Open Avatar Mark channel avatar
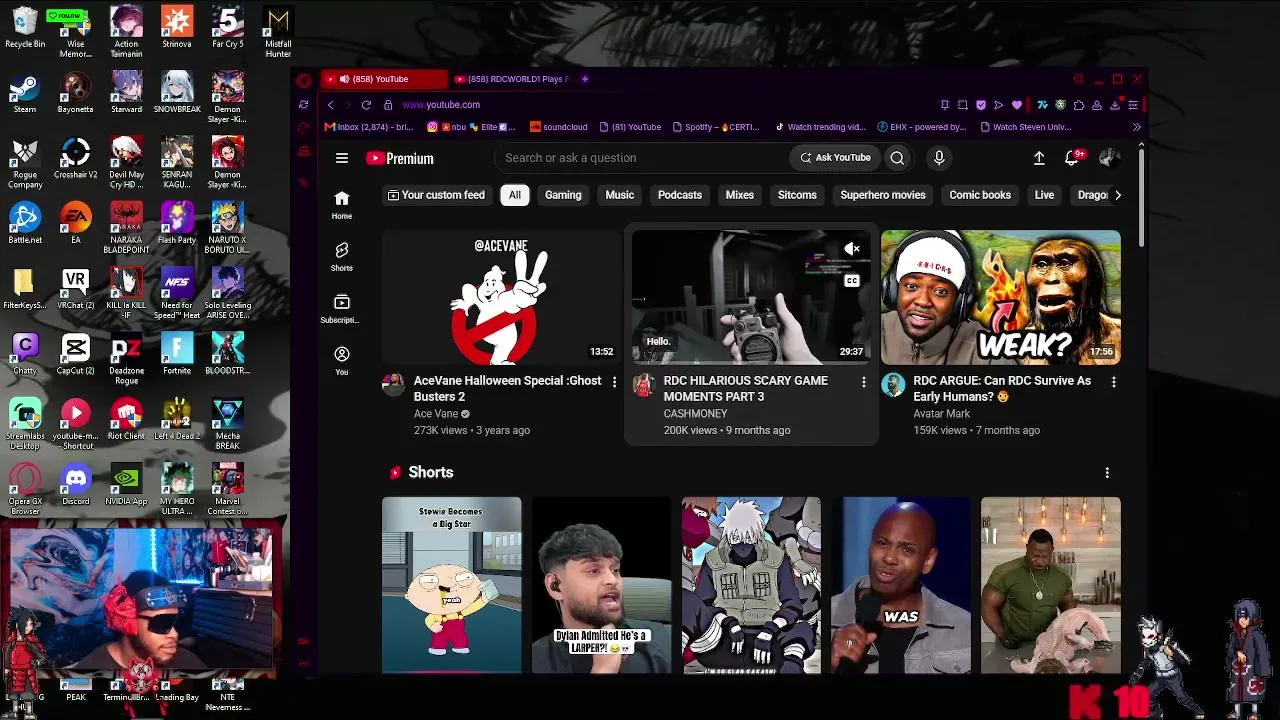Viewport: 1280px width, 720px height. pos(893,385)
